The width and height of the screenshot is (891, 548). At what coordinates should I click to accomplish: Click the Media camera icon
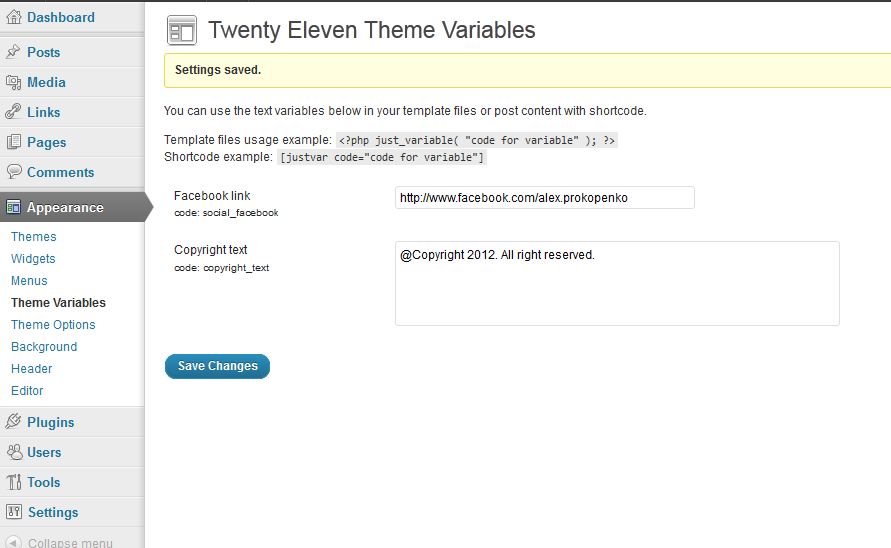pyautogui.click(x=14, y=82)
